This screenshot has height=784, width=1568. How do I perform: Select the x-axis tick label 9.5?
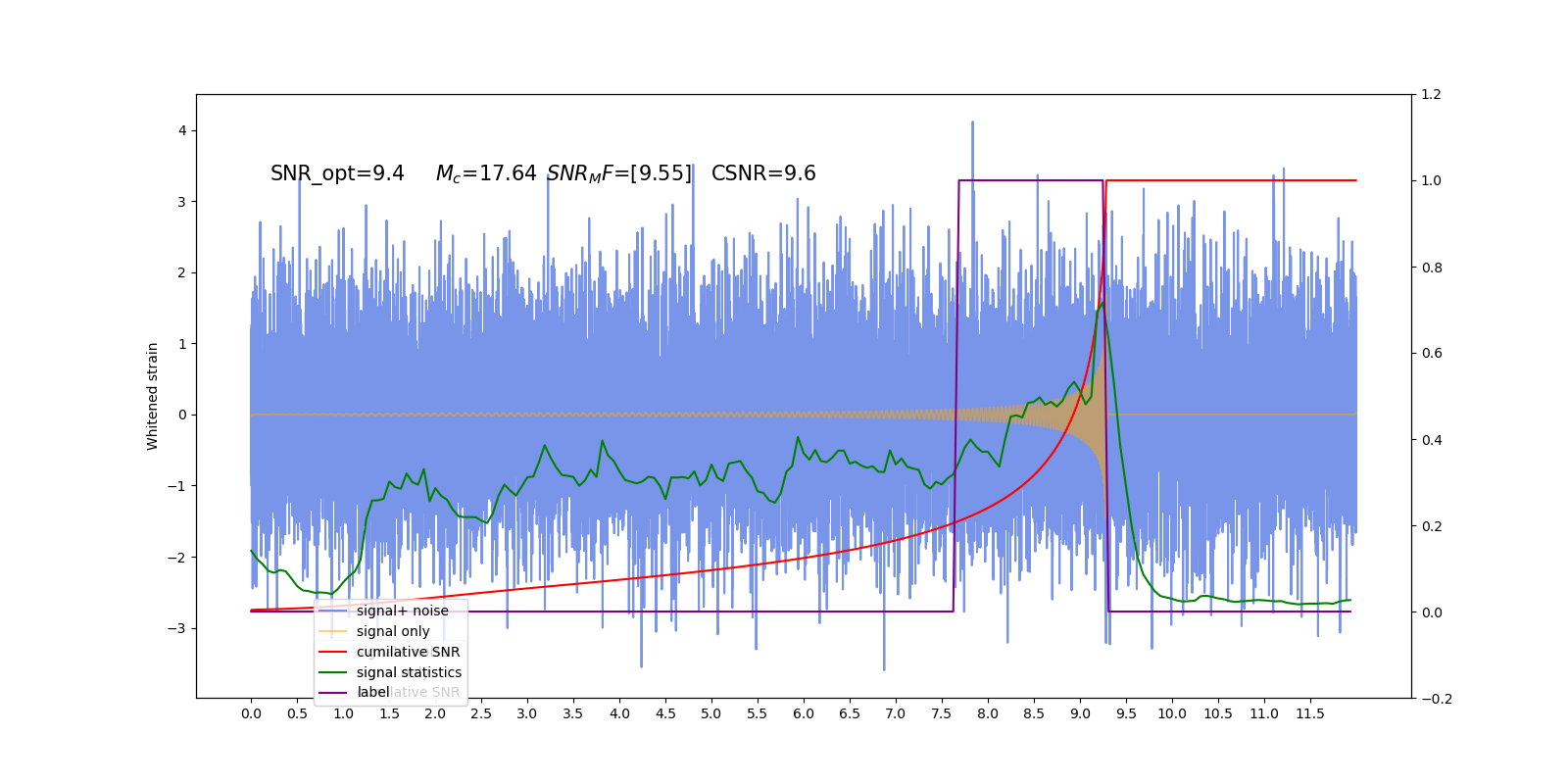1126,713
